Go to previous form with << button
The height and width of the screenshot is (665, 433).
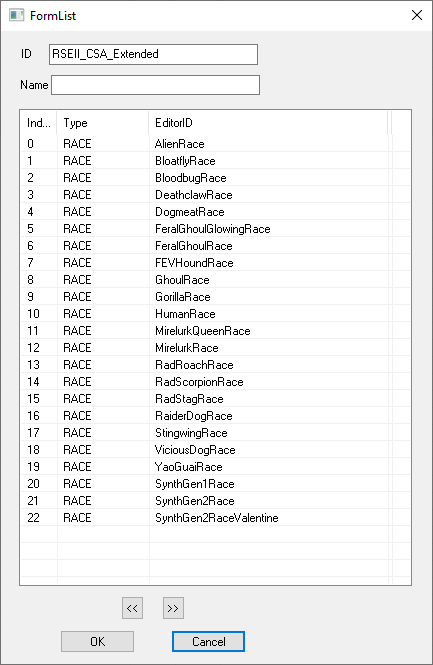coord(132,608)
